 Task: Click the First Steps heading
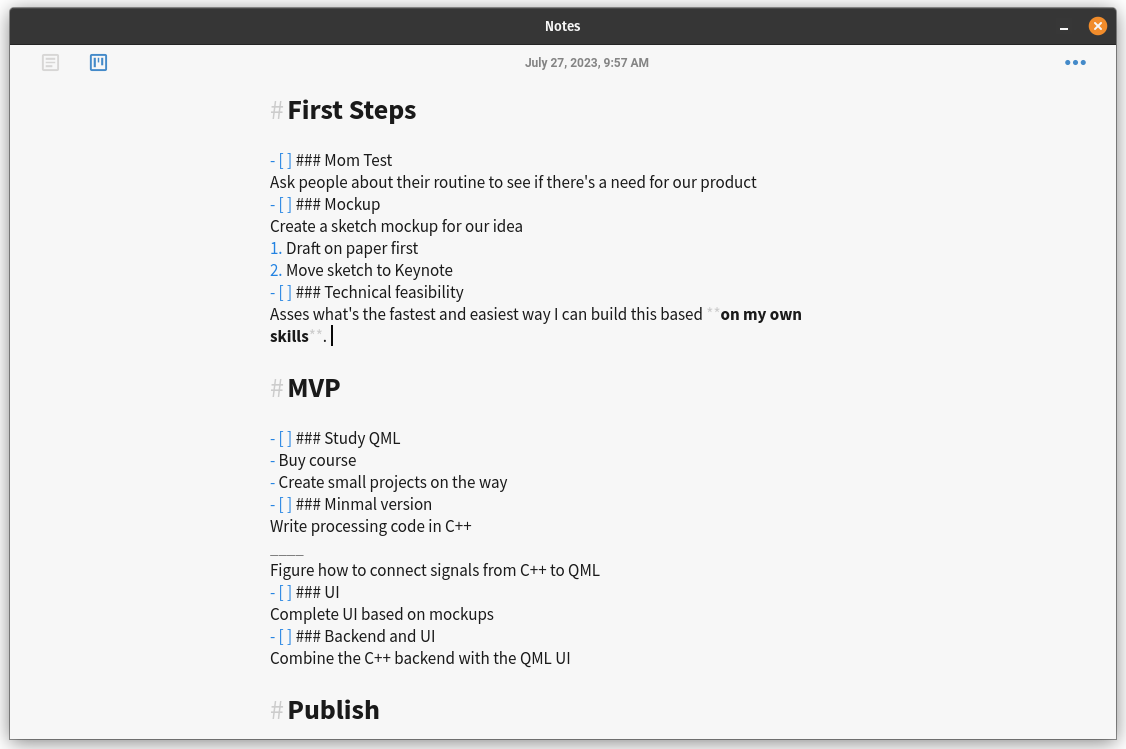click(x=351, y=110)
